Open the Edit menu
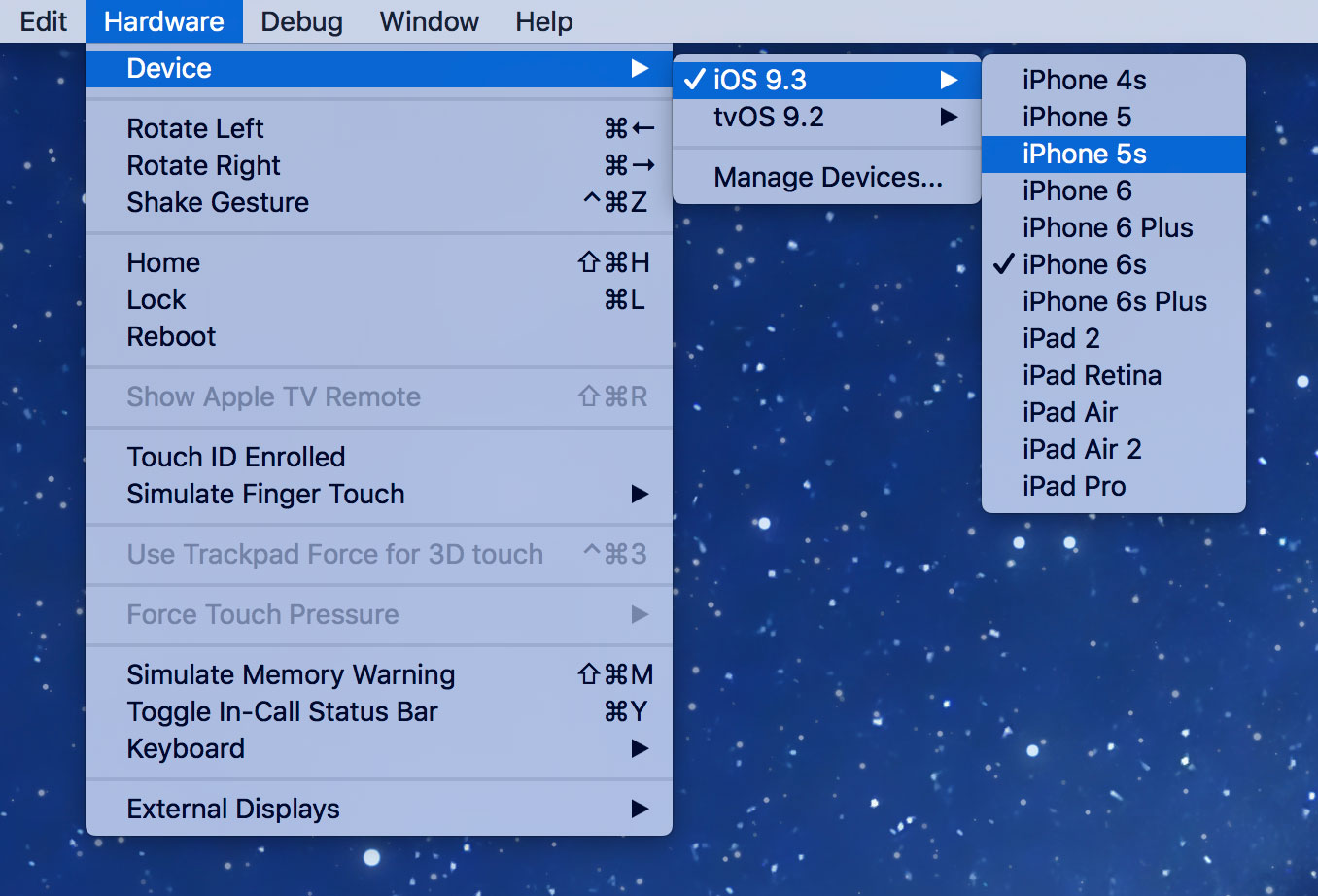 point(43,21)
